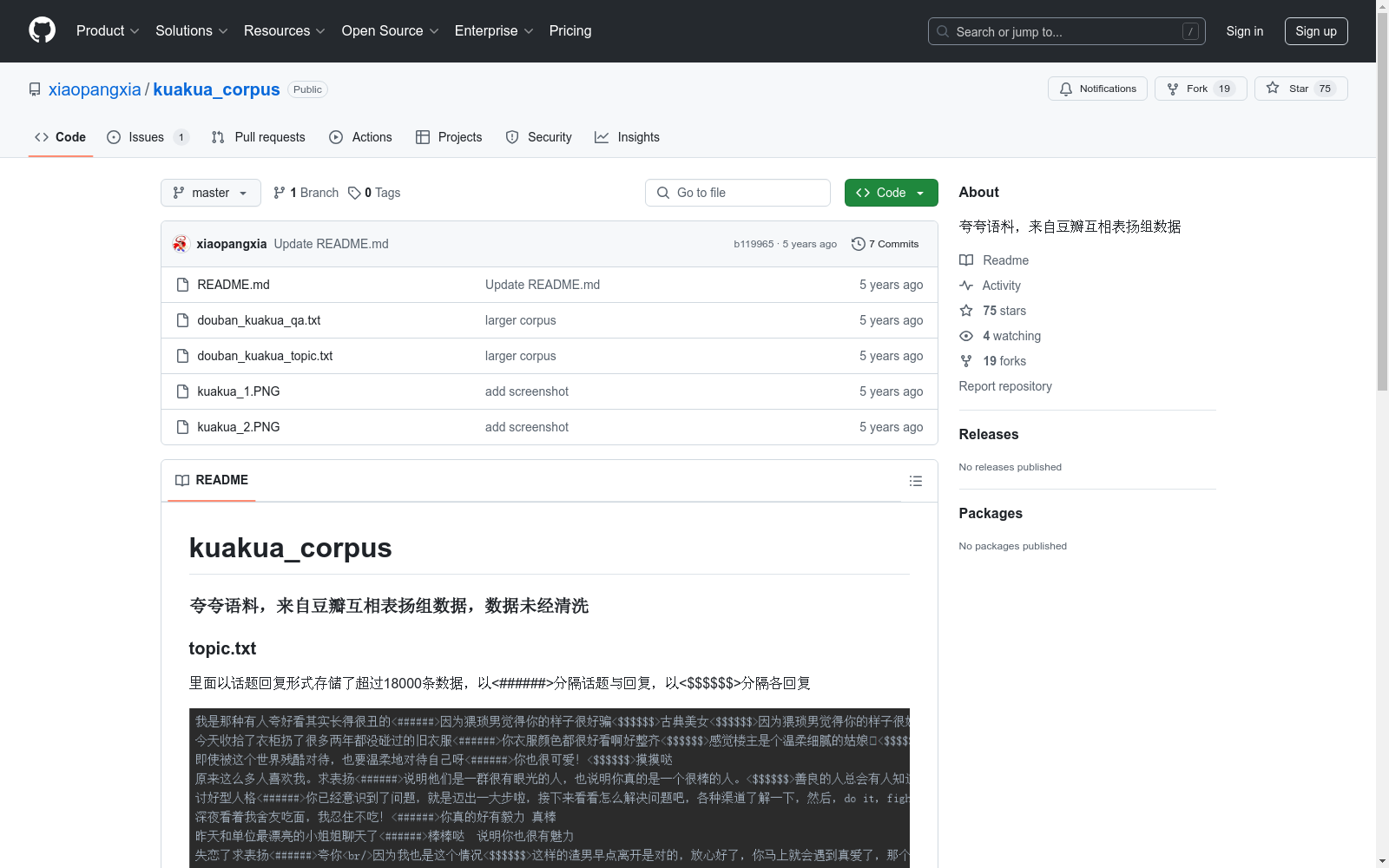Sign in to GitHub
Viewport: 1389px width, 868px height.
[x=1244, y=31]
